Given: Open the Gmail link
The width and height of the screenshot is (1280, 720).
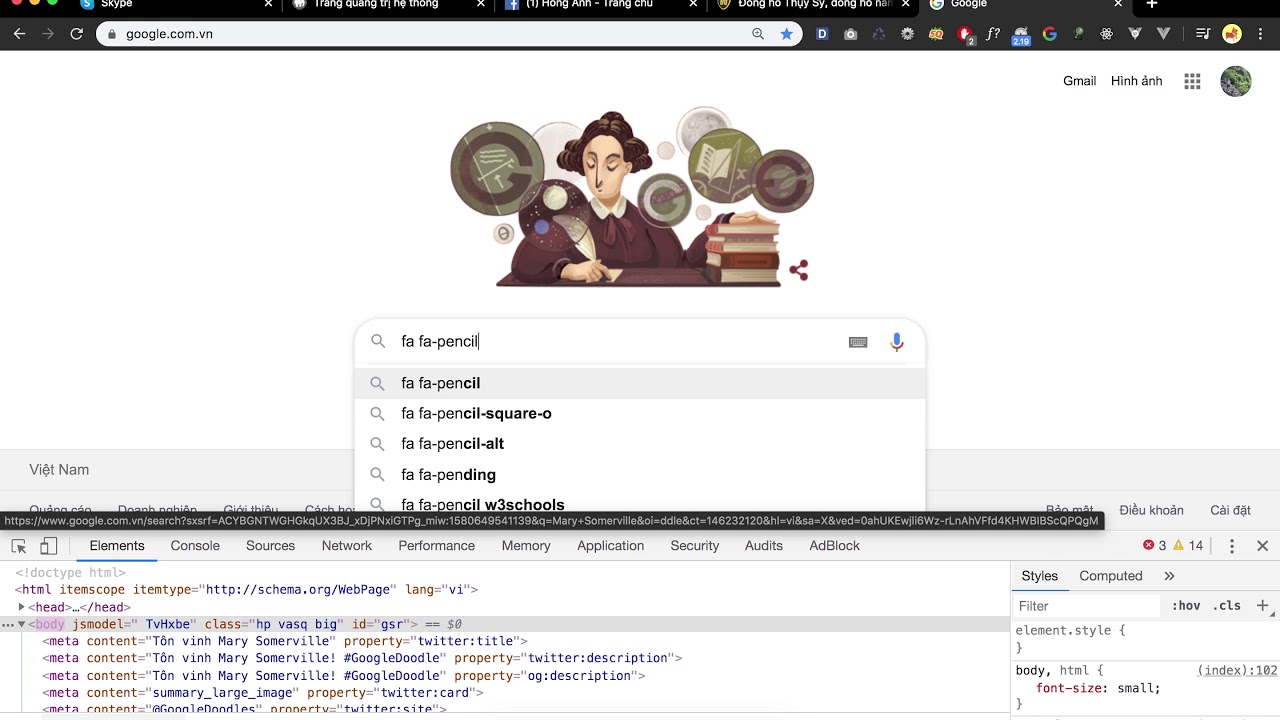Looking at the screenshot, I should click(1079, 81).
